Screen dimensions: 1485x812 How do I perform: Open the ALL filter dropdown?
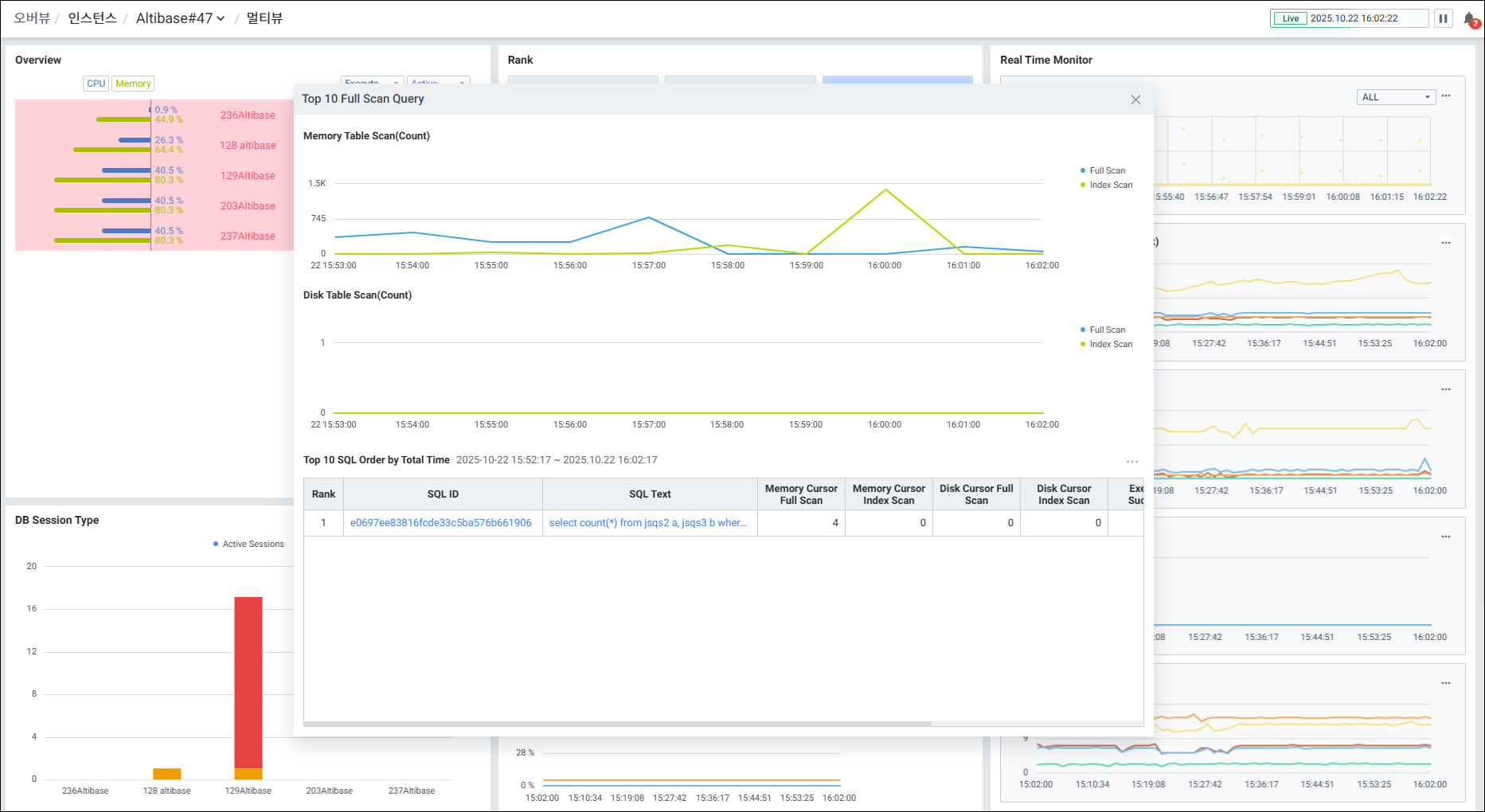click(x=1396, y=97)
